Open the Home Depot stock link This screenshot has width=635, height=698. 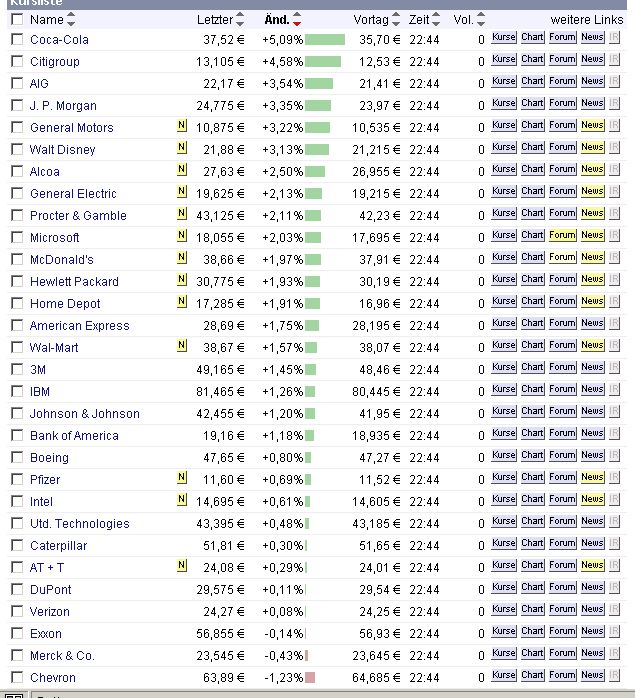click(65, 304)
